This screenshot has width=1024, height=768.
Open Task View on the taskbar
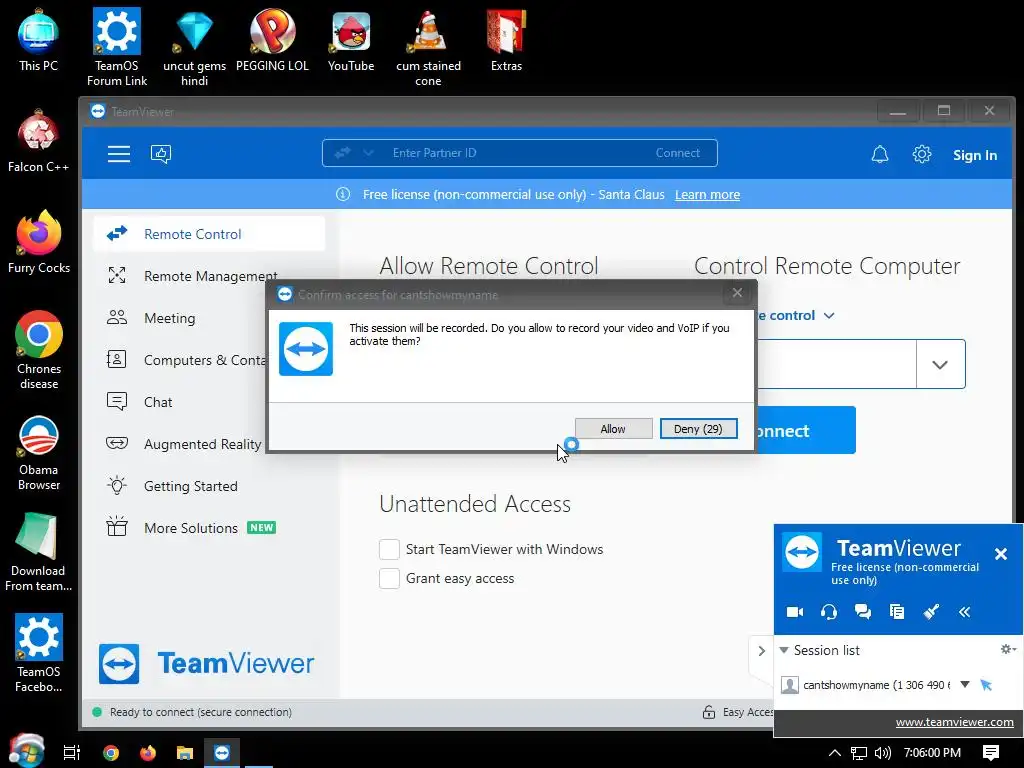pos(72,753)
